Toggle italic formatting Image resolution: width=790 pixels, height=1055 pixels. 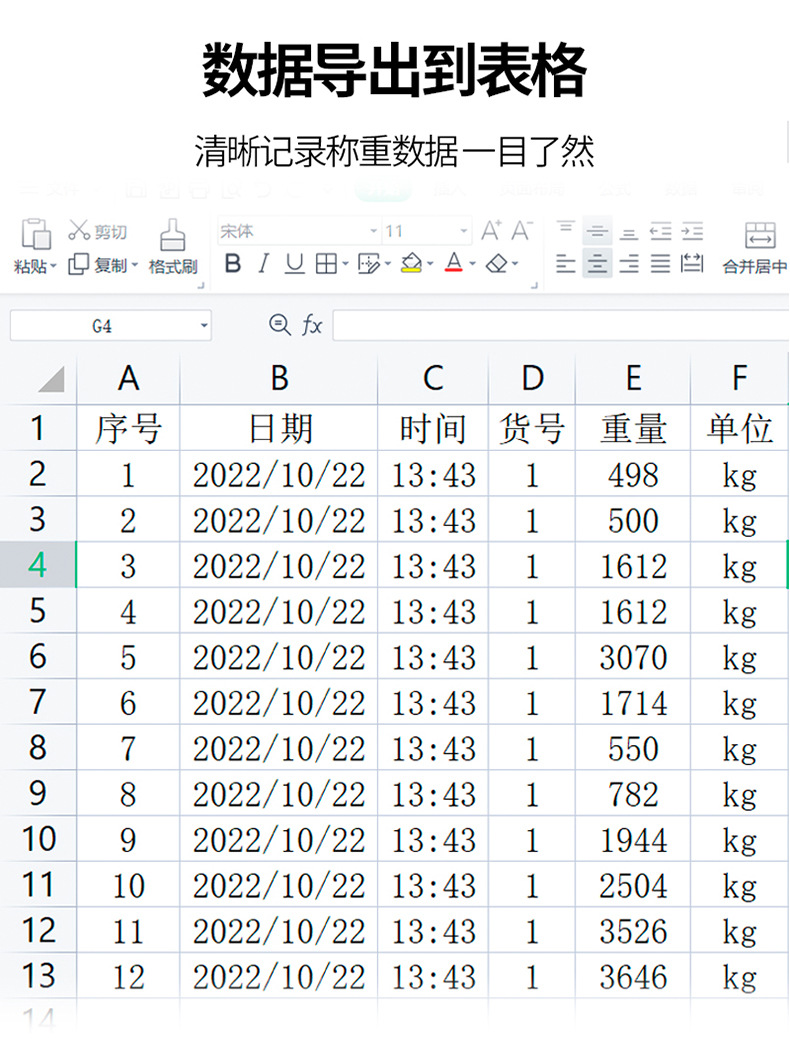[x=264, y=263]
